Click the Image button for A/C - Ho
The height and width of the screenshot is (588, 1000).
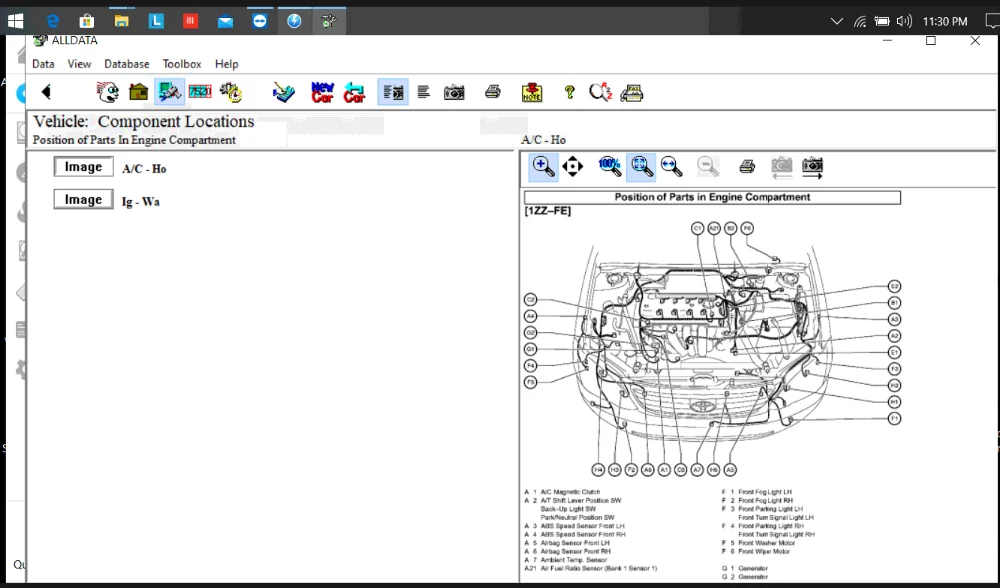83,168
